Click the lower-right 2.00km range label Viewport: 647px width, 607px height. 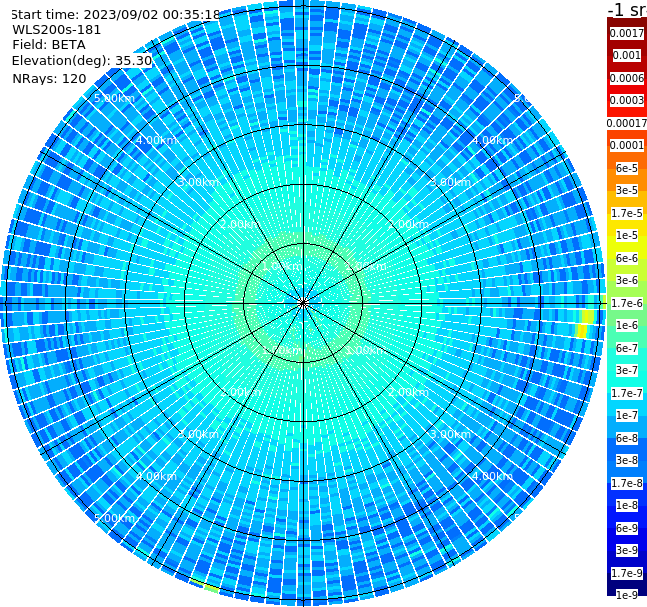point(408,392)
